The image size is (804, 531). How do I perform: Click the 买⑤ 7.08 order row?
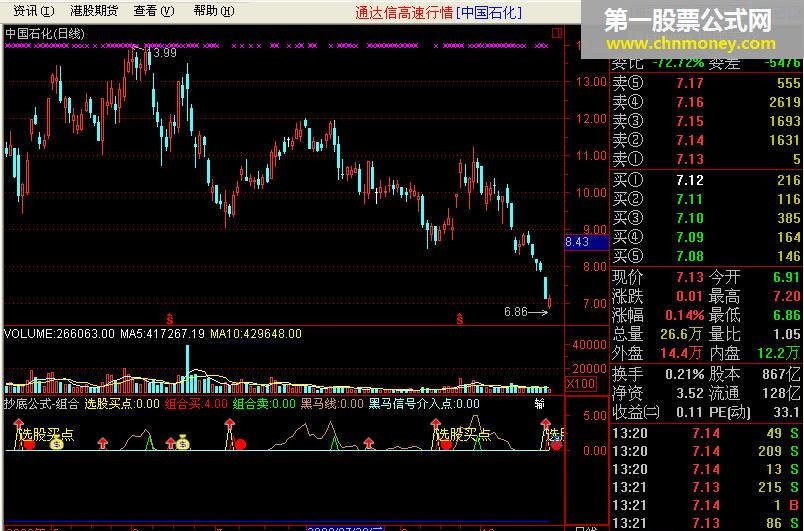click(706, 256)
